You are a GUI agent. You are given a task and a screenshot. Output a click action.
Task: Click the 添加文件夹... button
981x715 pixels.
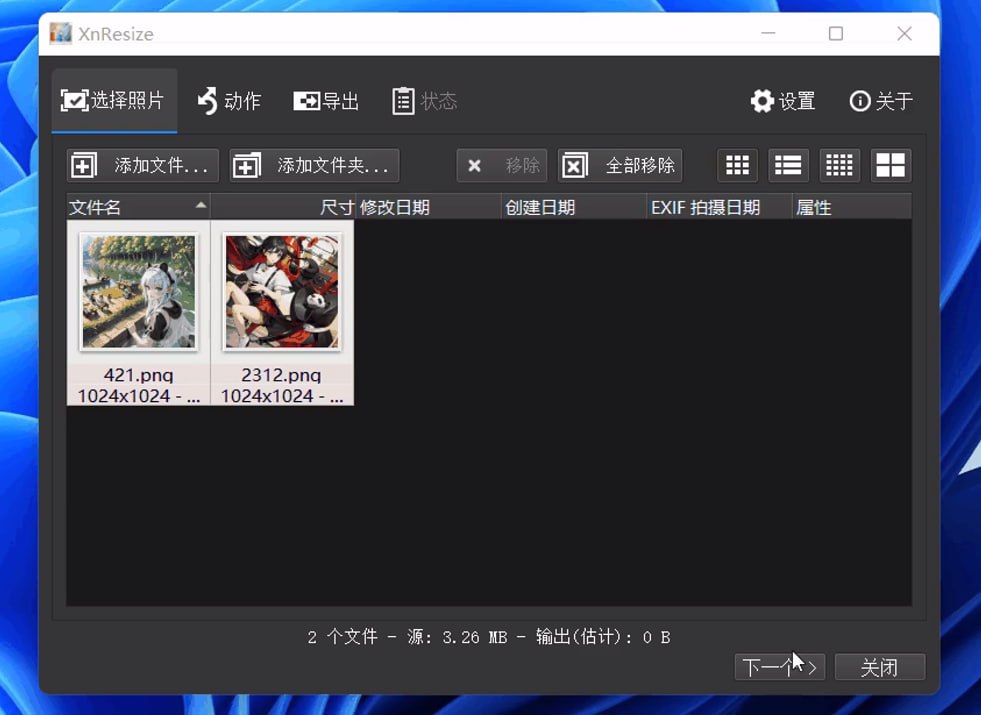click(314, 166)
